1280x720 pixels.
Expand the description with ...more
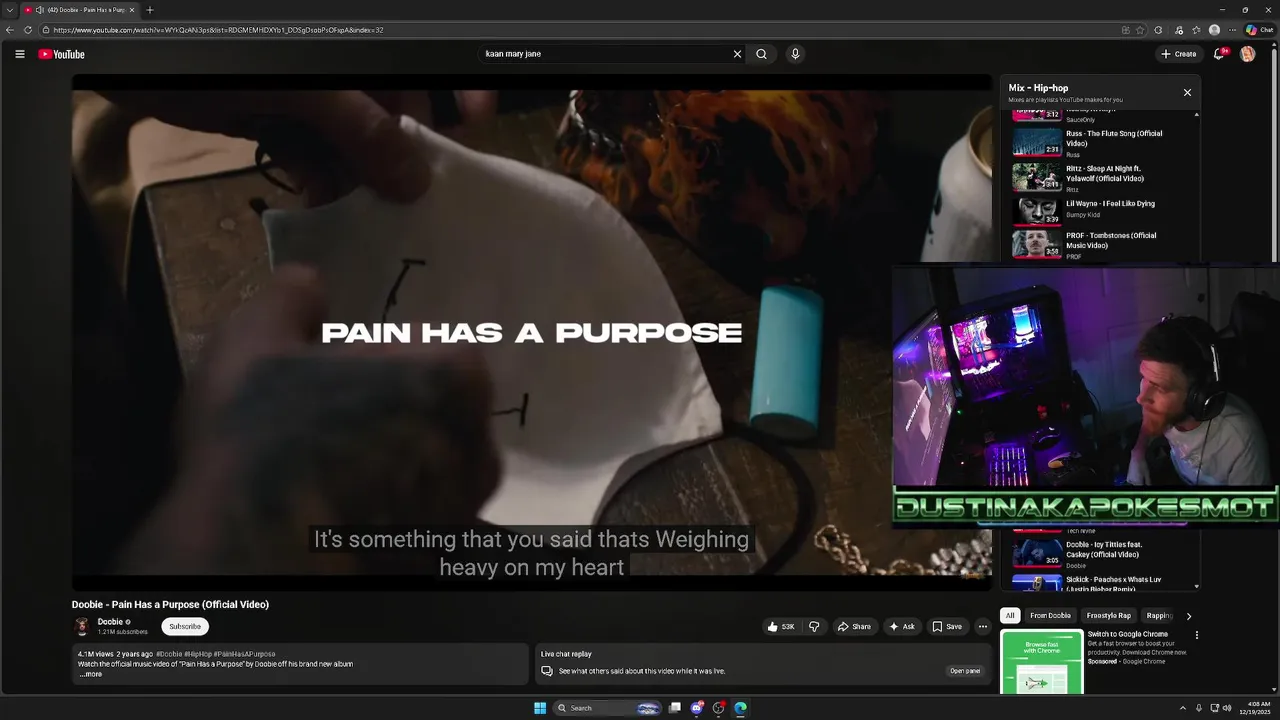(91, 674)
